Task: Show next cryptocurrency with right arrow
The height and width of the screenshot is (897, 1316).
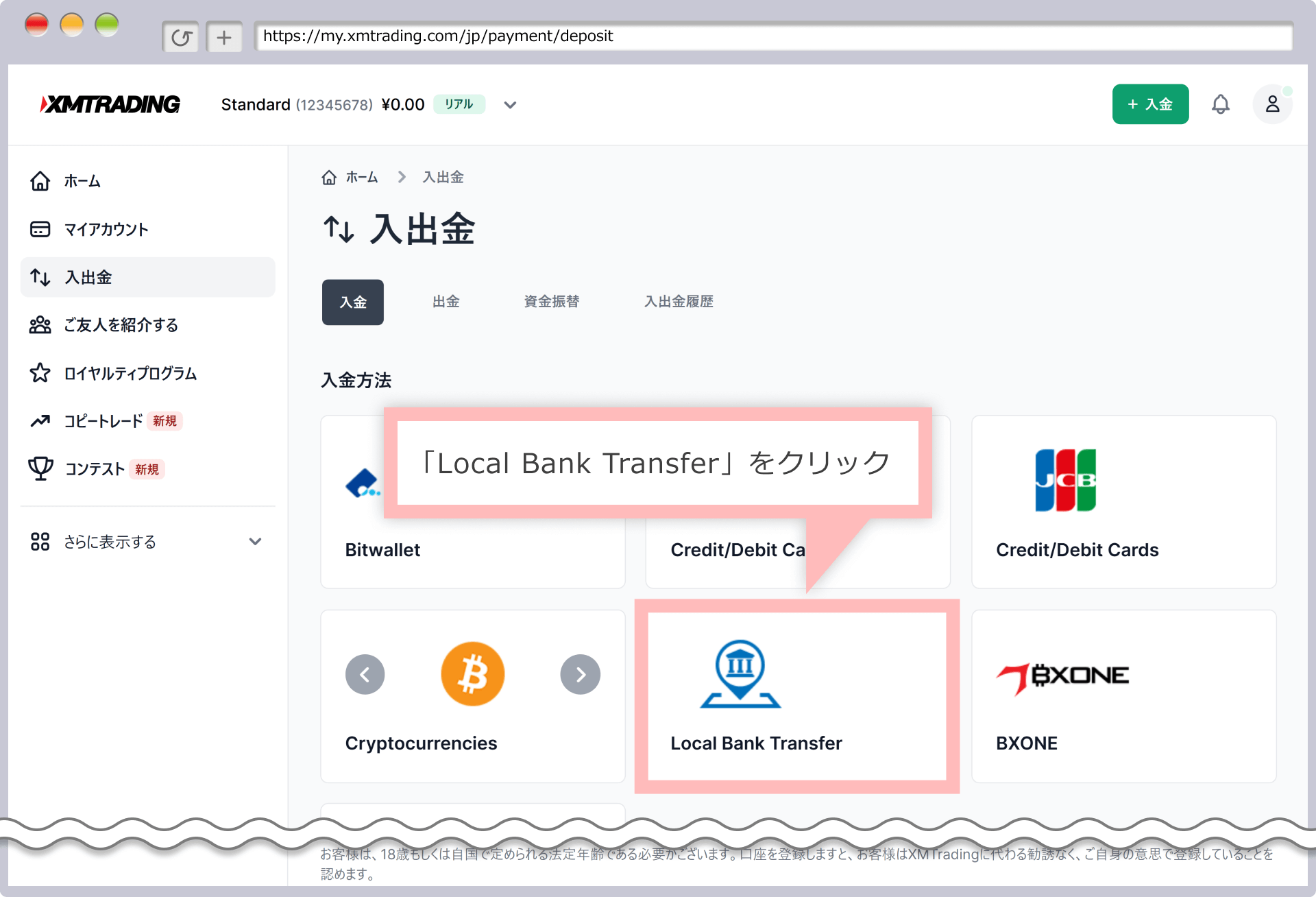Action: pyautogui.click(x=580, y=675)
